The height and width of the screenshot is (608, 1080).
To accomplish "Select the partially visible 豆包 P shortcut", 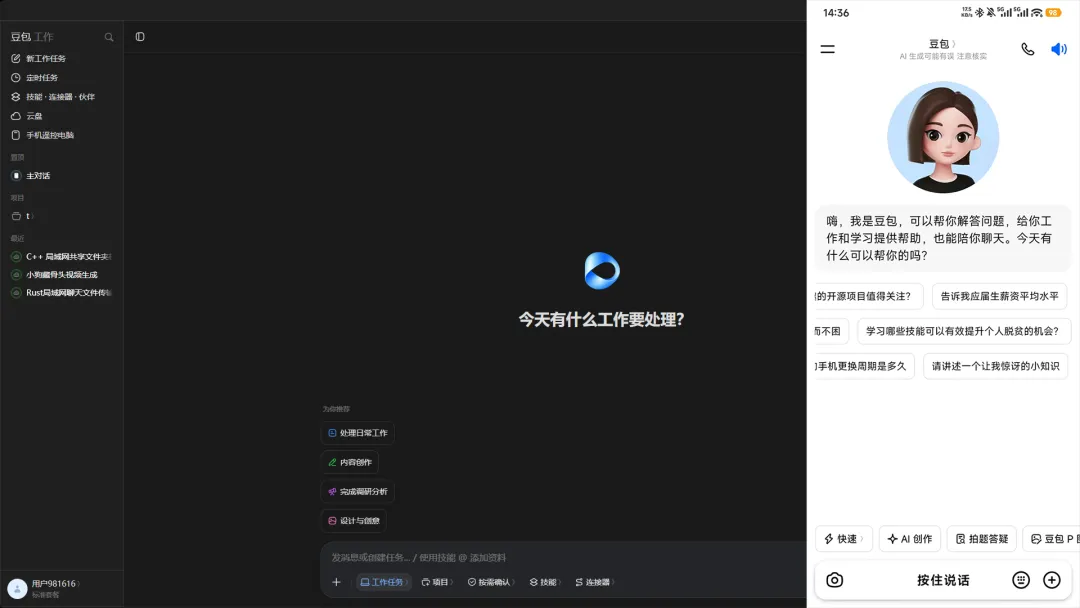I will (x=1052, y=539).
